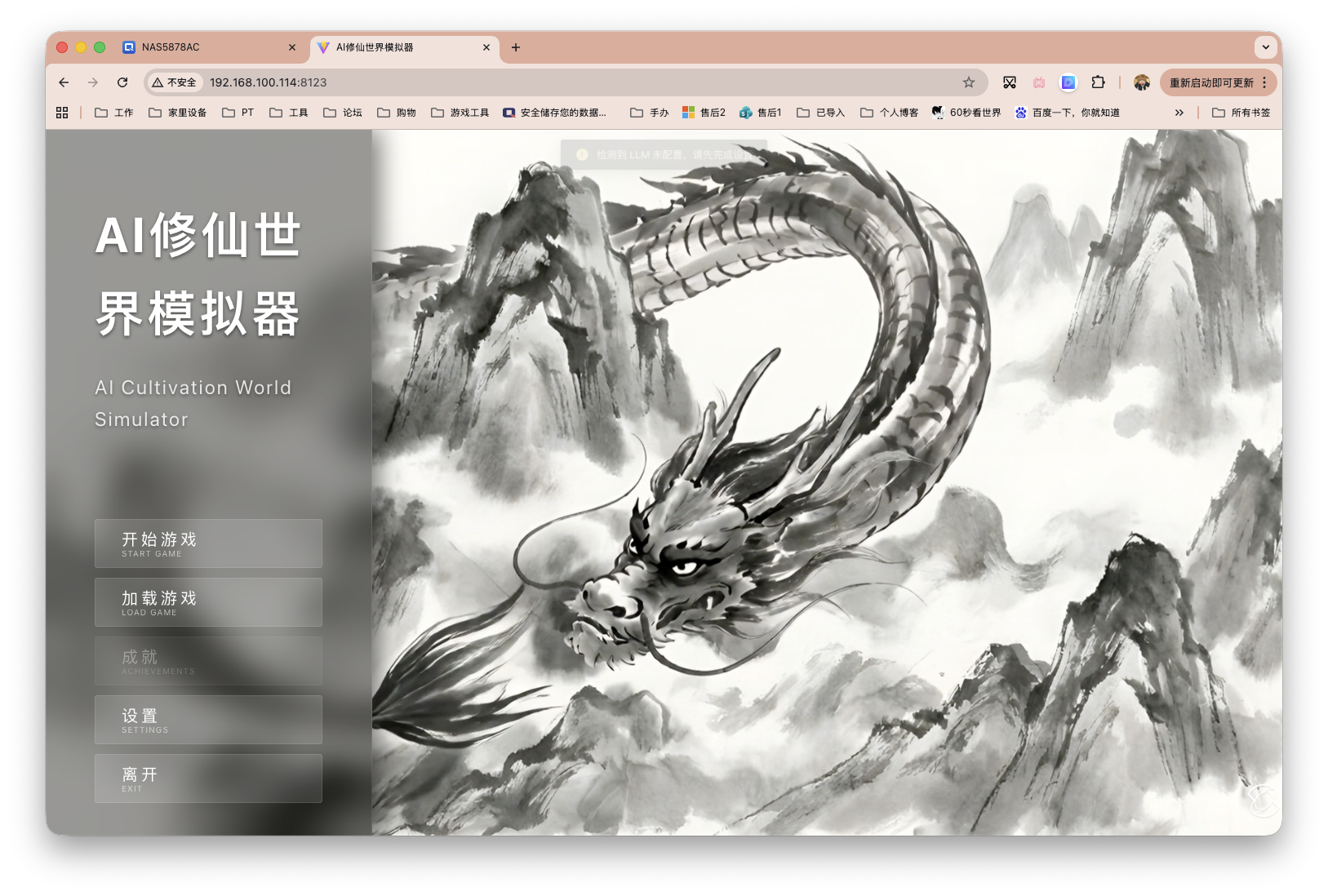Open the tab search chevron dropdown
1328x896 pixels.
[x=1265, y=47]
